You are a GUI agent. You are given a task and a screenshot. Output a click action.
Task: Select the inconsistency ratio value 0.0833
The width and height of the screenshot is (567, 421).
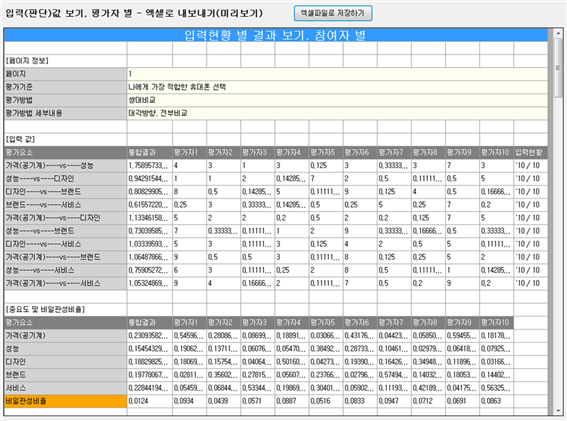pyautogui.click(x=360, y=401)
